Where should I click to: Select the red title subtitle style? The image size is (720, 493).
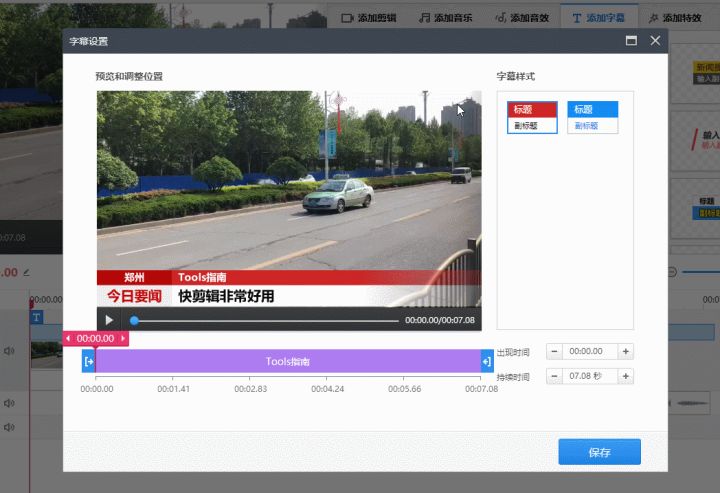532,118
